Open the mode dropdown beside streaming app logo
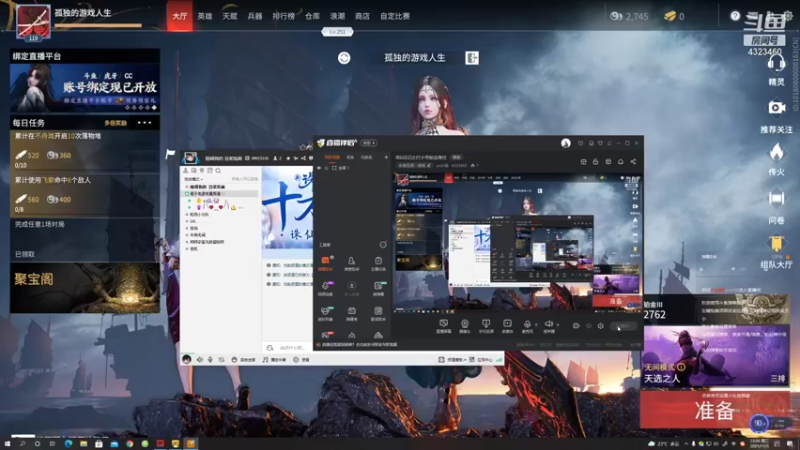Image resolution: width=800 pixels, height=450 pixels. [x=368, y=143]
